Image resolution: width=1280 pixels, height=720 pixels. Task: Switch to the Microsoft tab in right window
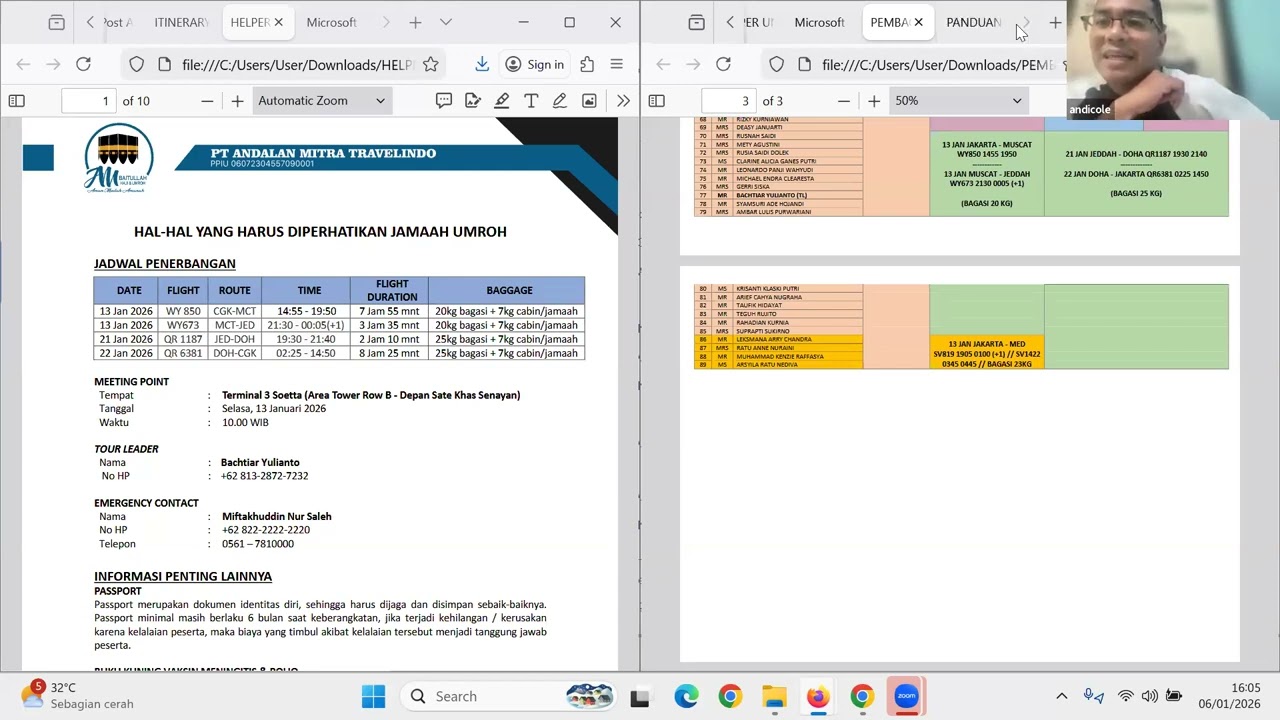coord(819,22)
